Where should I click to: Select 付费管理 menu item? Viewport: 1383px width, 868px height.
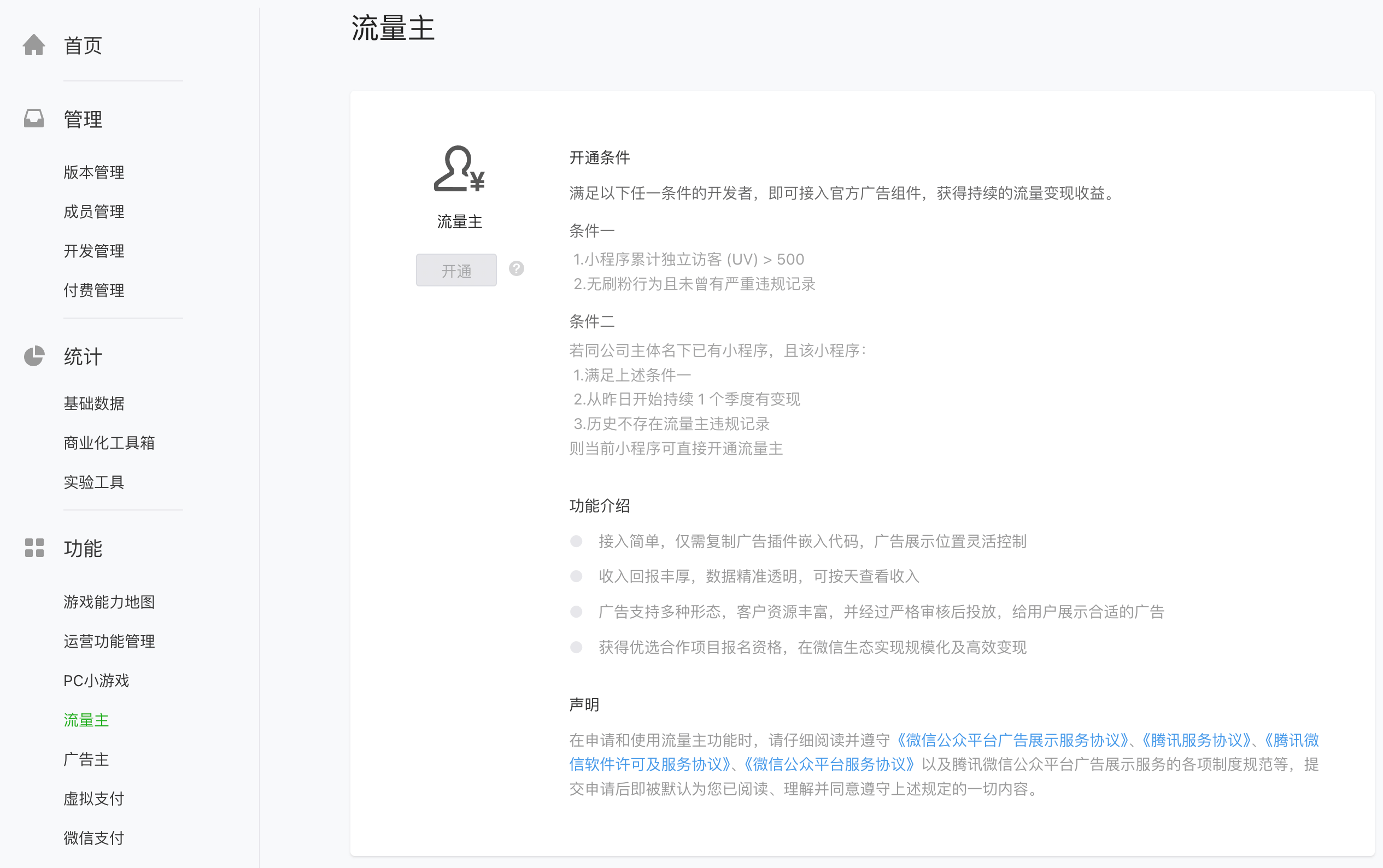[93, 290]
